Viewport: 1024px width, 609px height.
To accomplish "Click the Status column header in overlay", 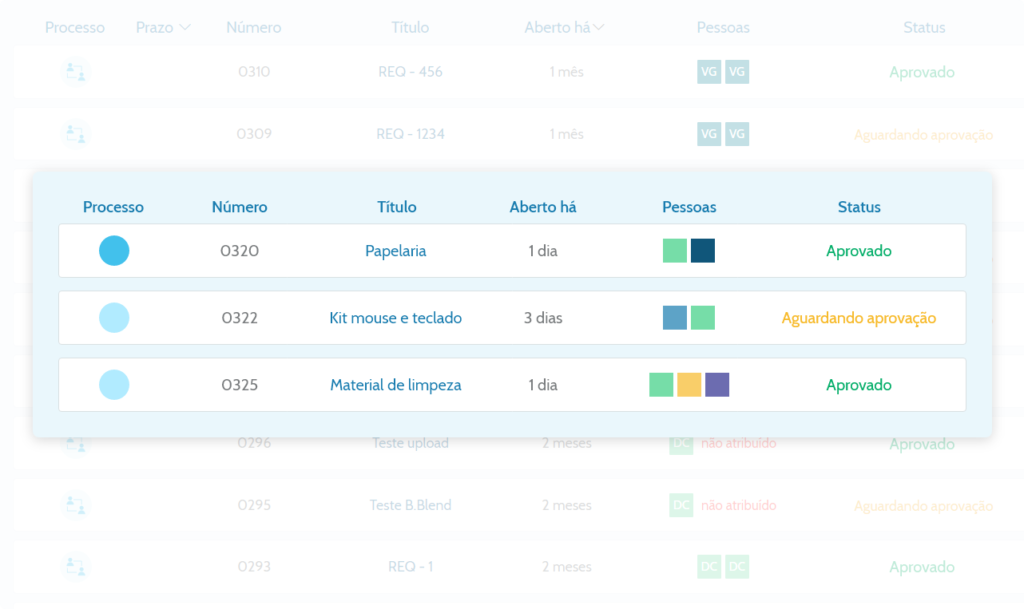I will pos(859,207).
